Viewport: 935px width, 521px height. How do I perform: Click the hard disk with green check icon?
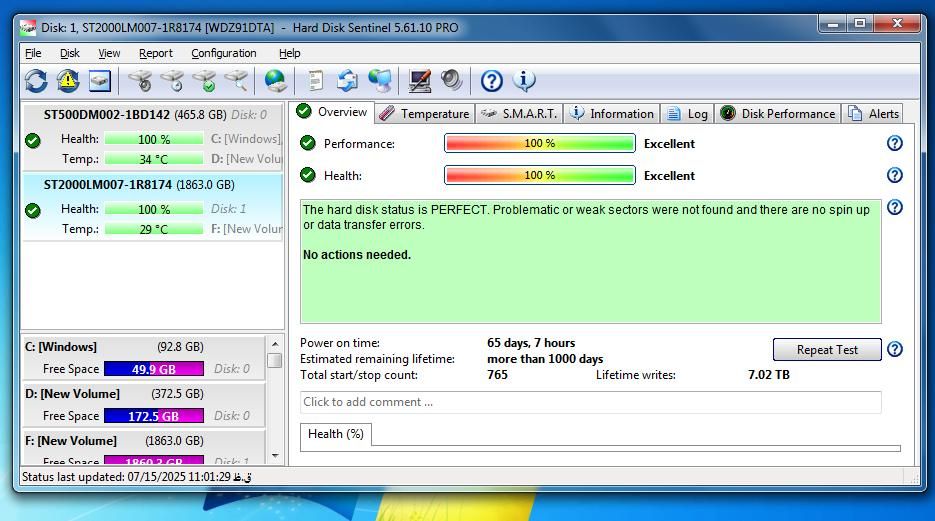tap(205, 80)
